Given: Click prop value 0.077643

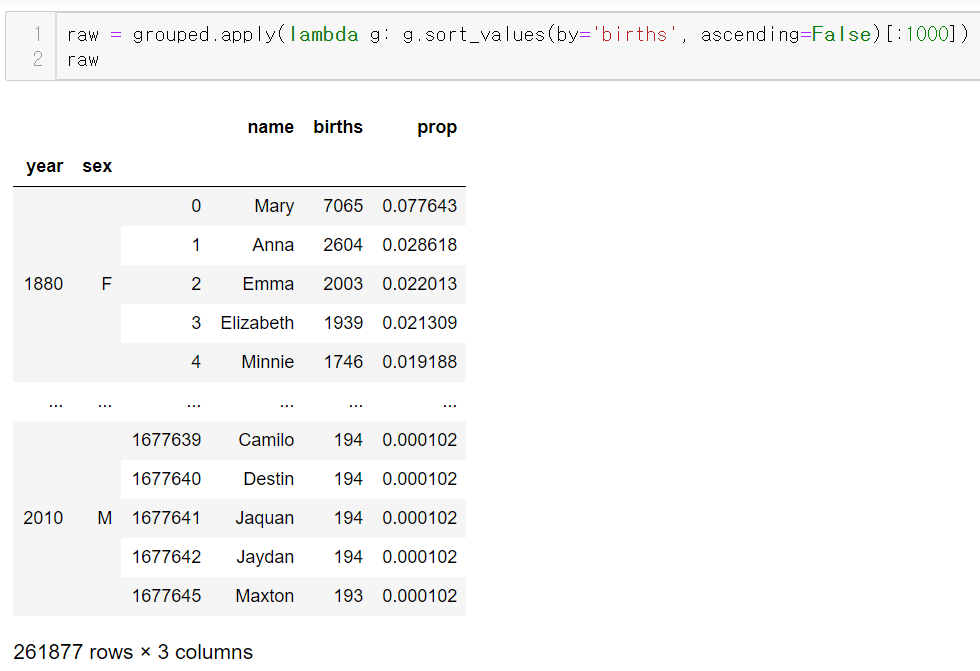Looking at the screenshot, I should click(419, 206).
